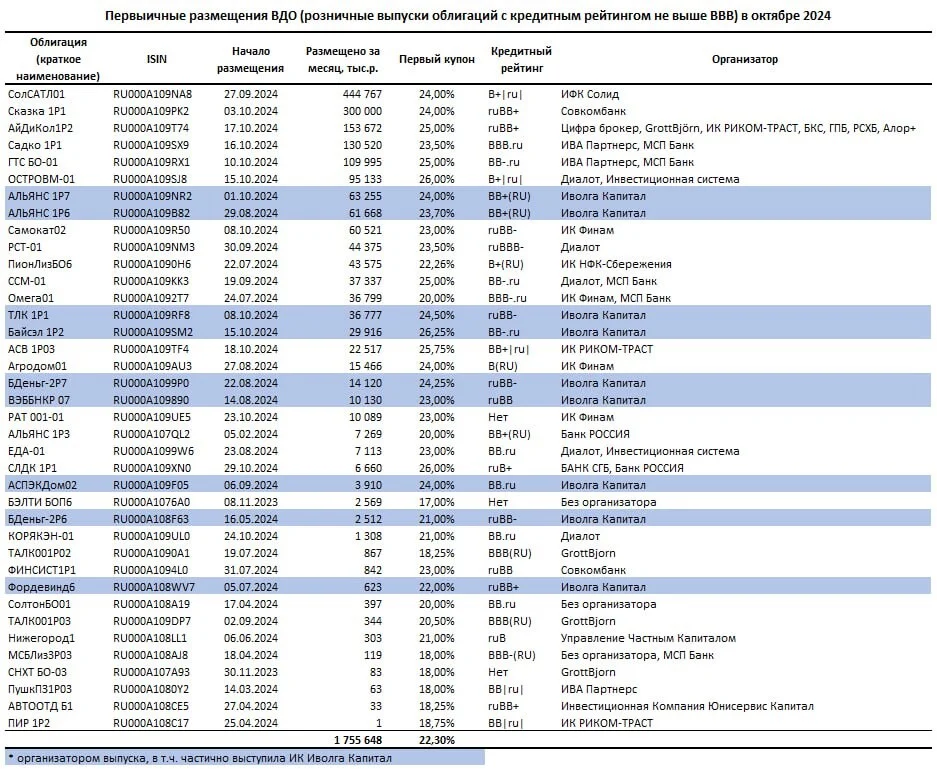Screen dimensions: 937x769
Task: Select the highlighted row name 'ТЛК 1Р1'
Action: point(28,315)
